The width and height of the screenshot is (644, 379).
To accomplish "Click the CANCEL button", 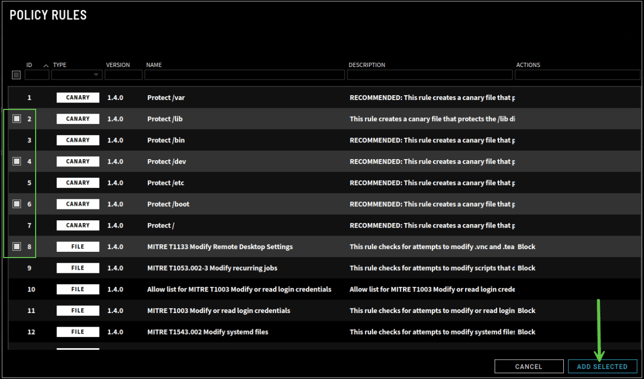I will click(x=529, y=366).
